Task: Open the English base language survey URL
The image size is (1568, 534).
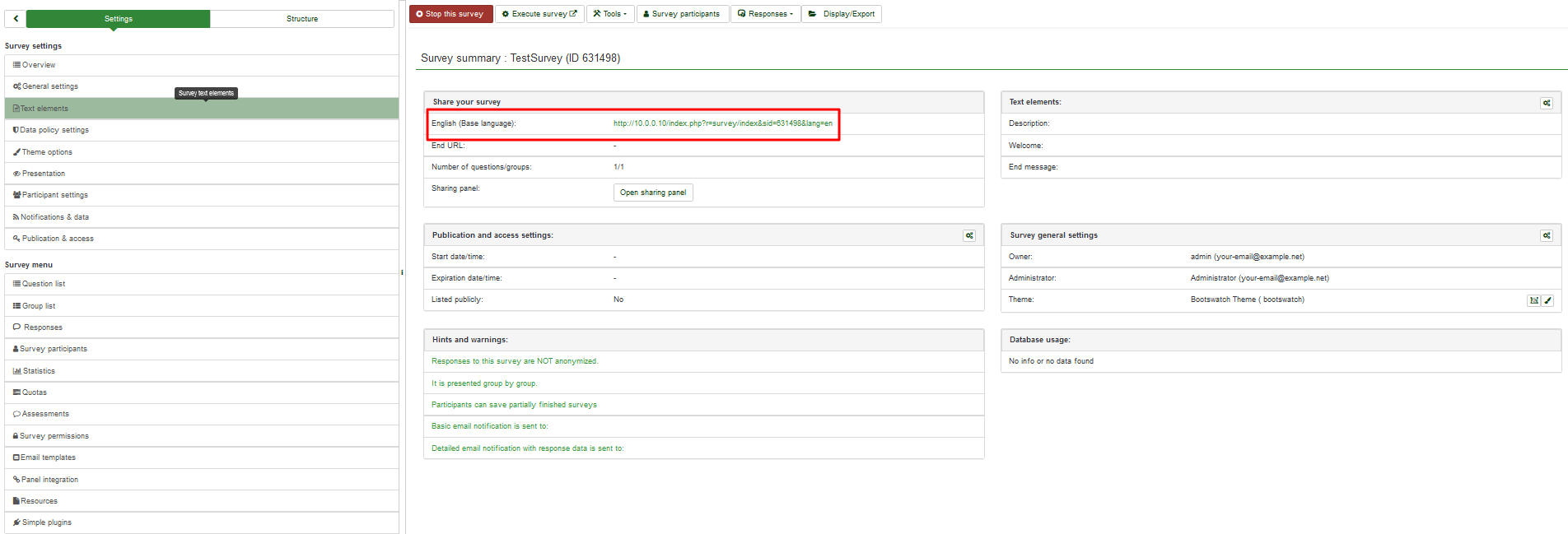Action: 722,123
